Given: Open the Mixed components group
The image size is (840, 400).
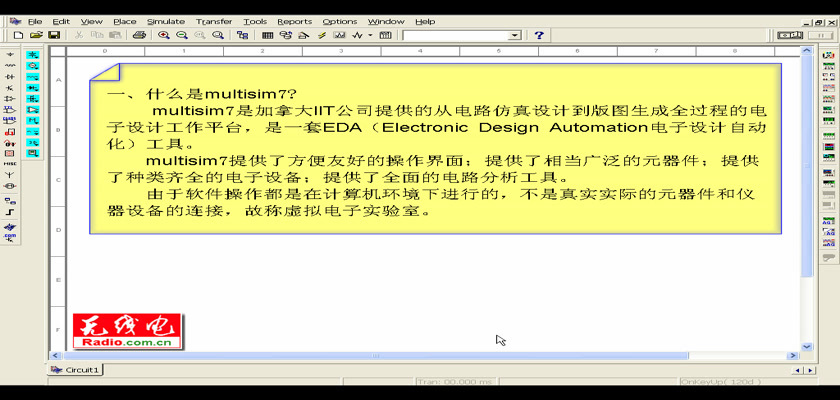Looking at the screenshot, I should pos(10,142).
